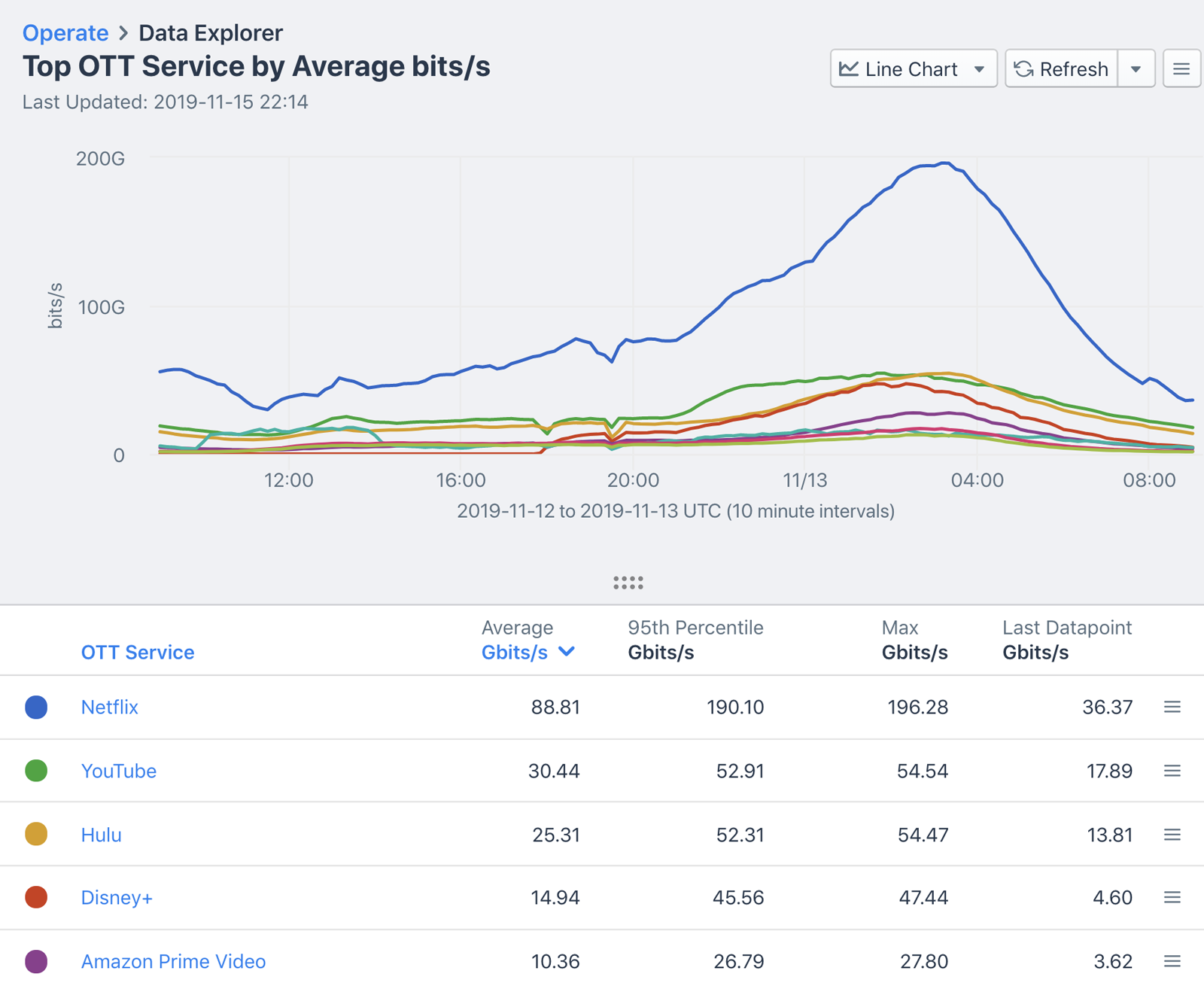Click the chart title Top OTT Service

coord(257,66)
